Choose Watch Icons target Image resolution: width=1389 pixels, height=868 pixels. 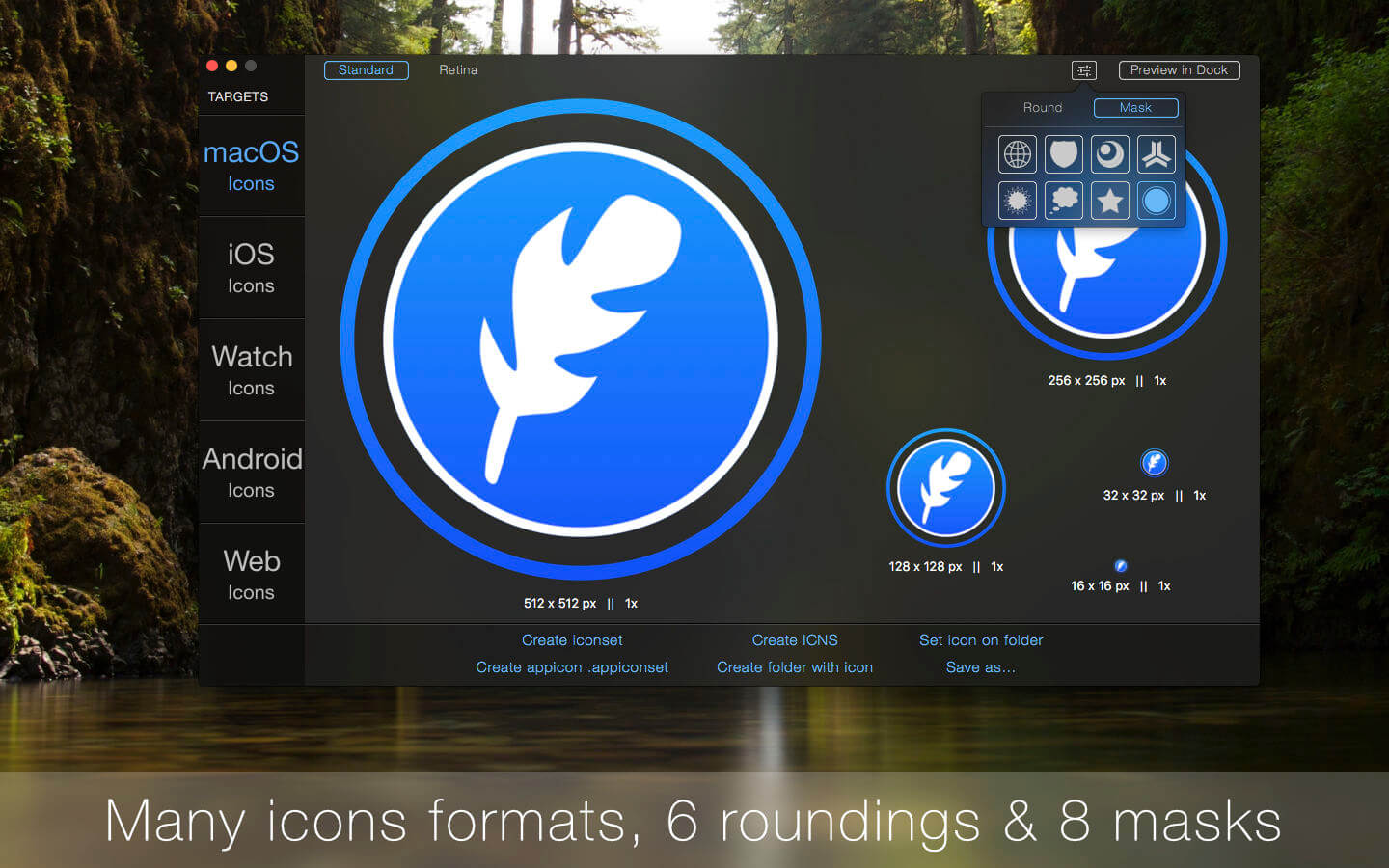(x=251, y=369)
